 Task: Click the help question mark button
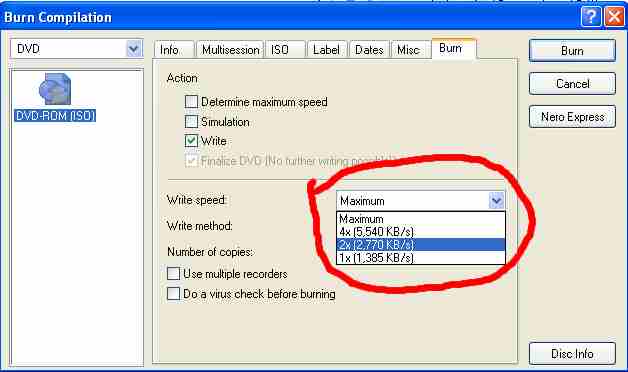(x=591, y=17)
